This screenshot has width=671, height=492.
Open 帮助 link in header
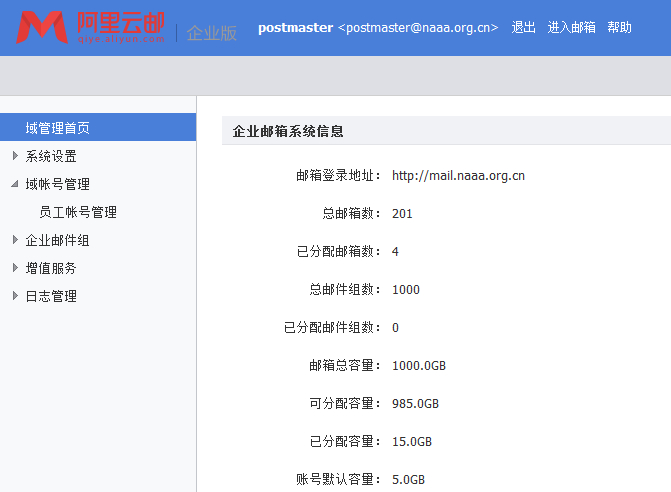(x=619, y=28)
